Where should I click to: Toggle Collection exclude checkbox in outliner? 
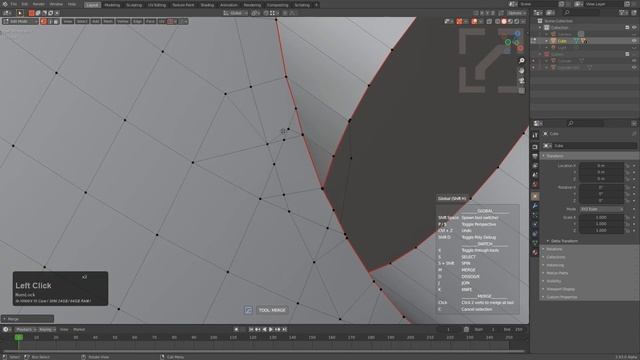pos(627,27)
